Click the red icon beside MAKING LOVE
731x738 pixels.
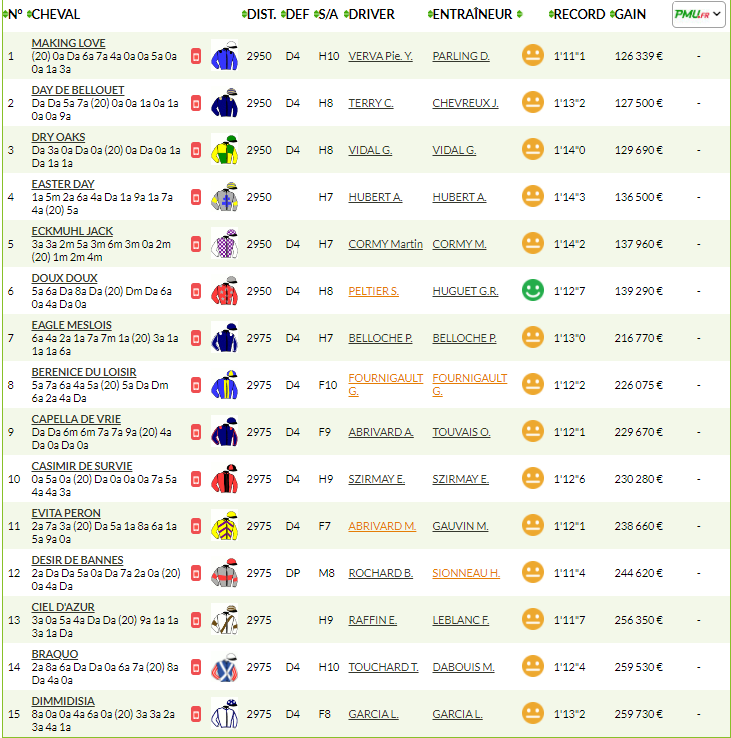[x=196, y=56]
